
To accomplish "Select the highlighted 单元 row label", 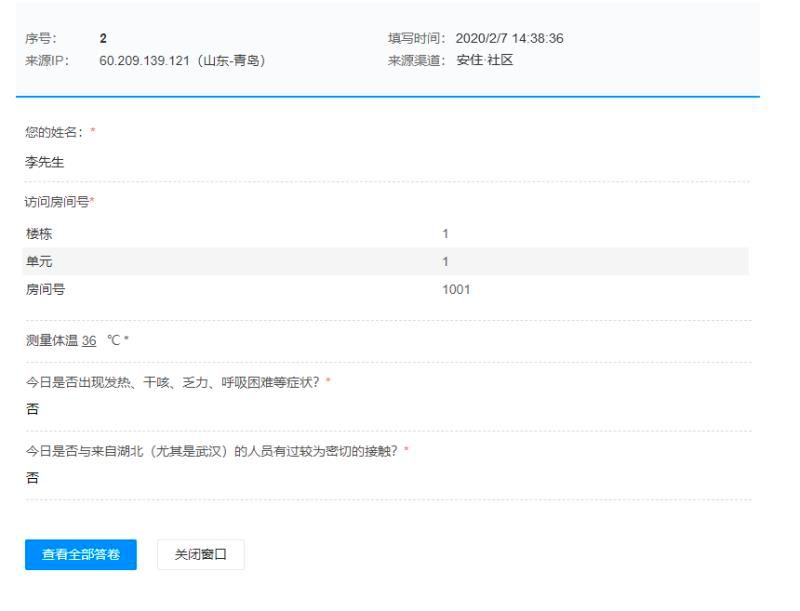I will click(x=39, y=262).
